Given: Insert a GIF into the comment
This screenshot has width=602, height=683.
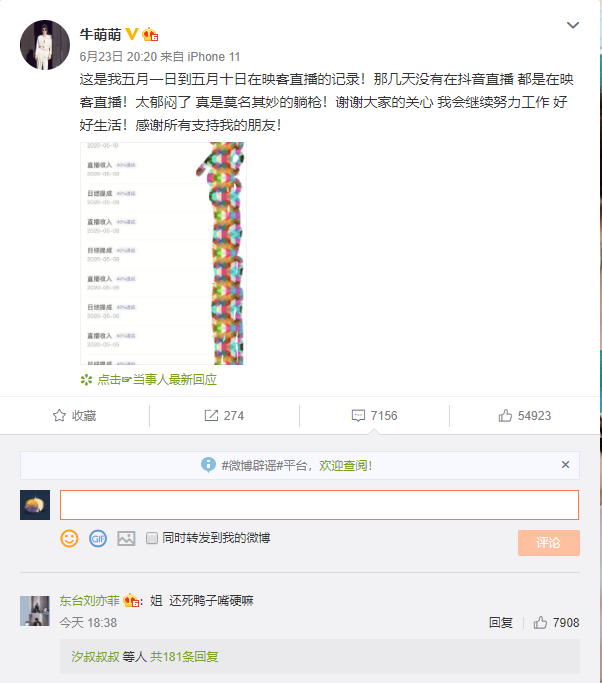Looking at the screenshot, I should [x=98, y=539].
